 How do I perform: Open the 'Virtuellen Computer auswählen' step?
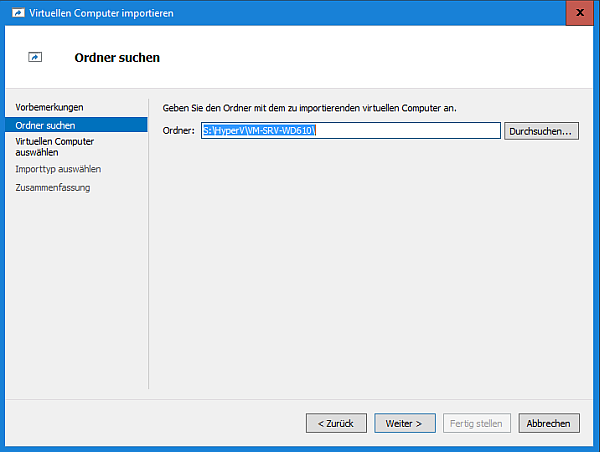pos(54,147)
